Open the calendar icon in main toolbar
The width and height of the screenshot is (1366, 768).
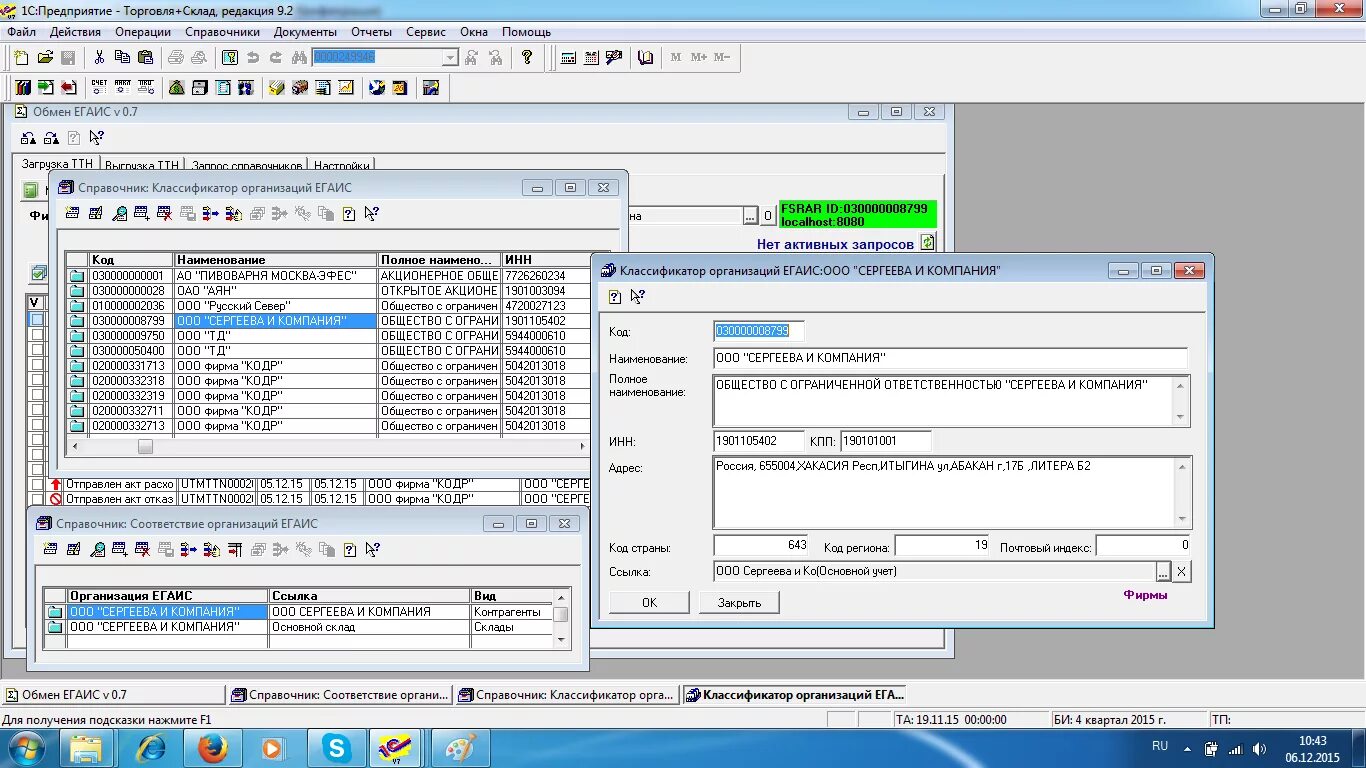pos(591,58)
